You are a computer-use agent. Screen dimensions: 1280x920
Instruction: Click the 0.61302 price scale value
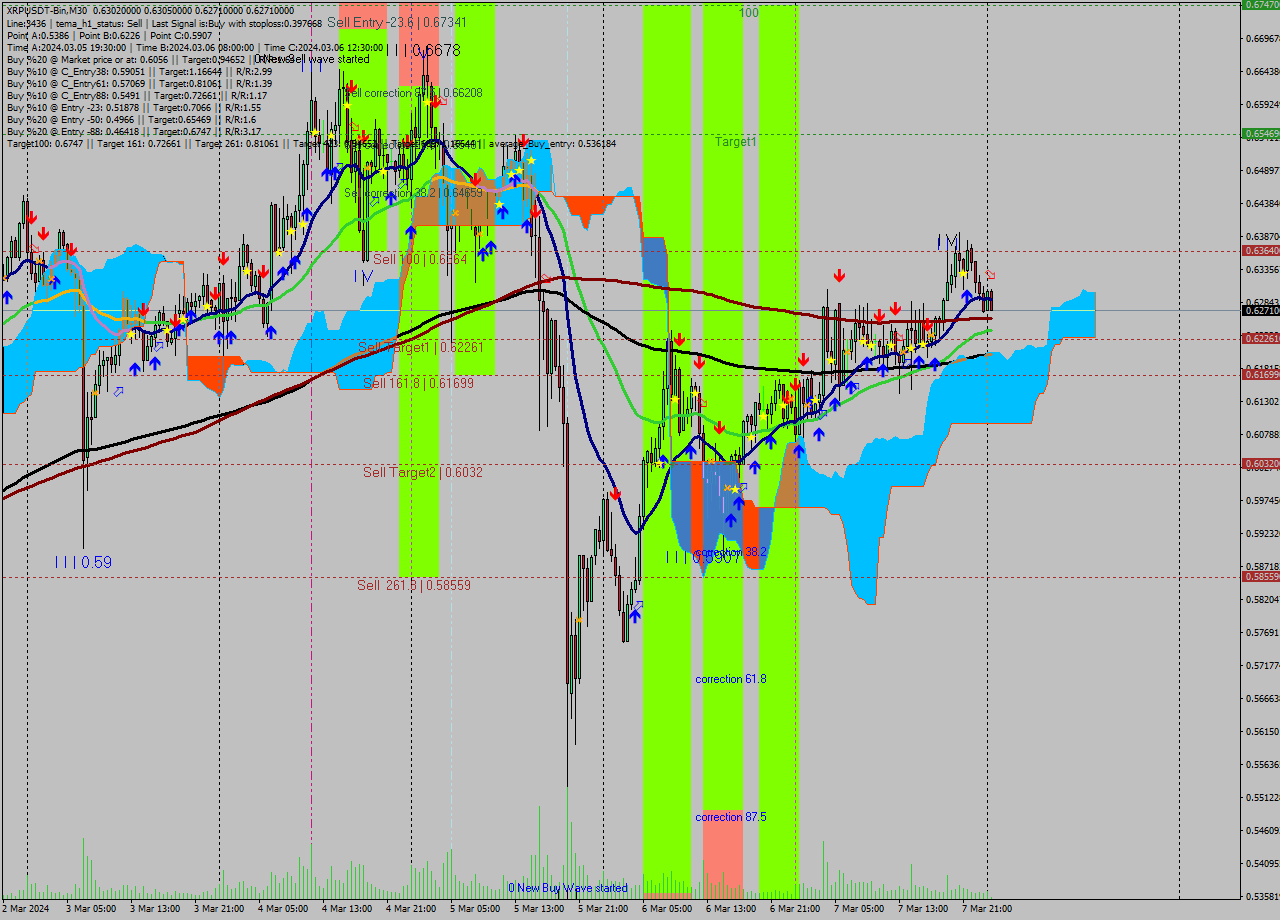point(1262,402)
